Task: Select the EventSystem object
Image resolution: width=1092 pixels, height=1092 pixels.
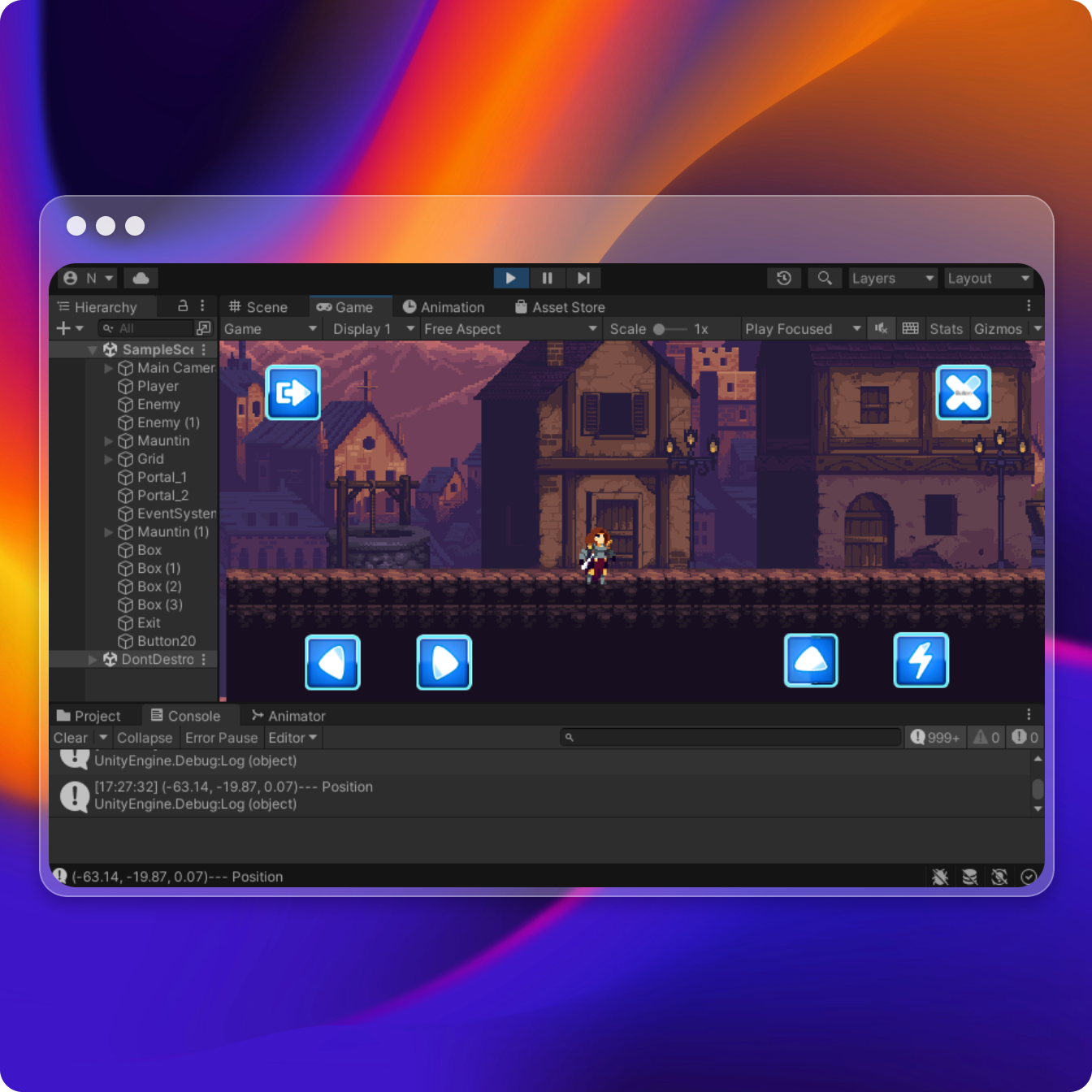Action: [x=167, y=513]
